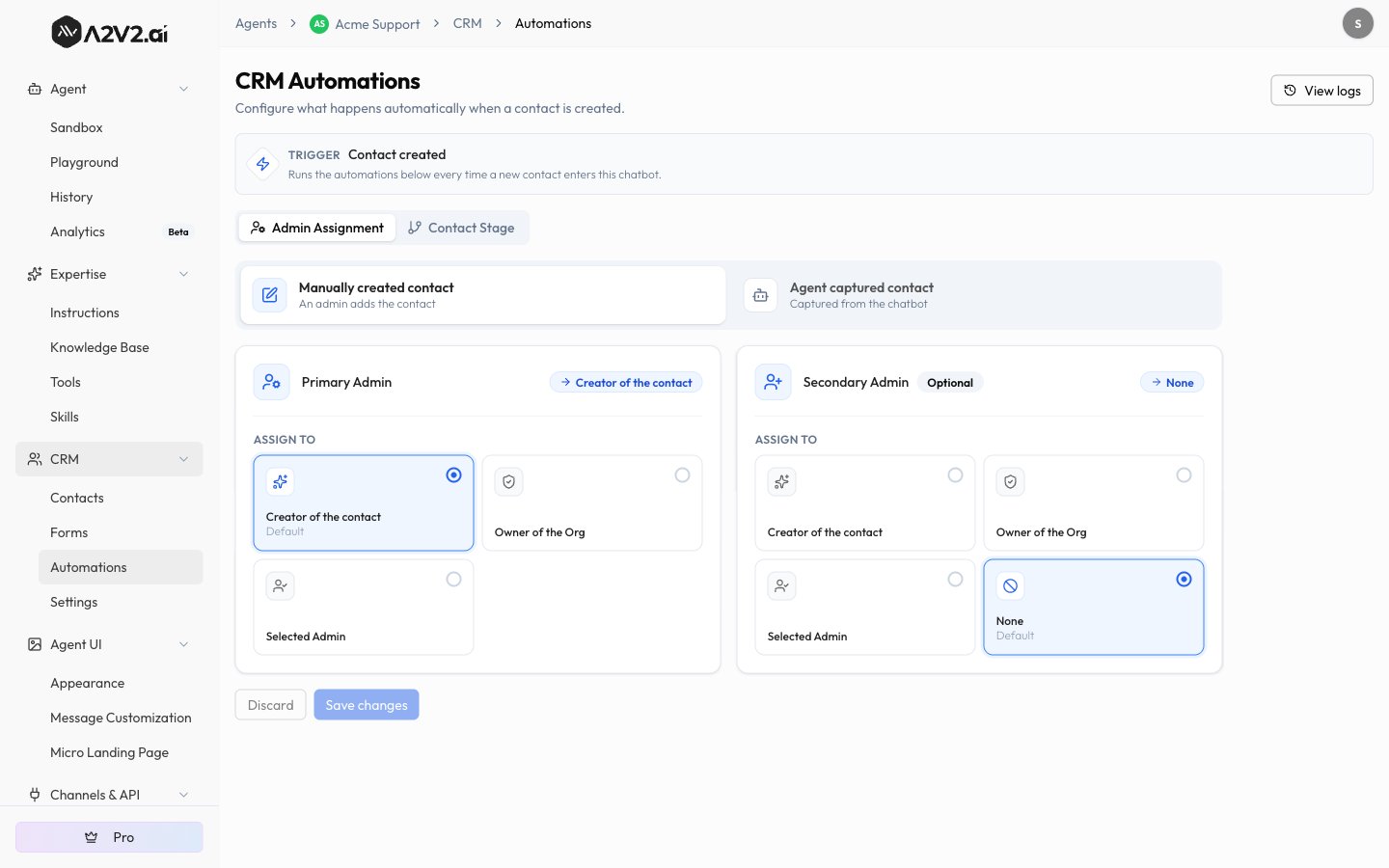Image resolution: width=1389 pixels, height=868 pixels.
Task: Click the Agent captured contact robot icon
Action: click(x=760, y=295)
